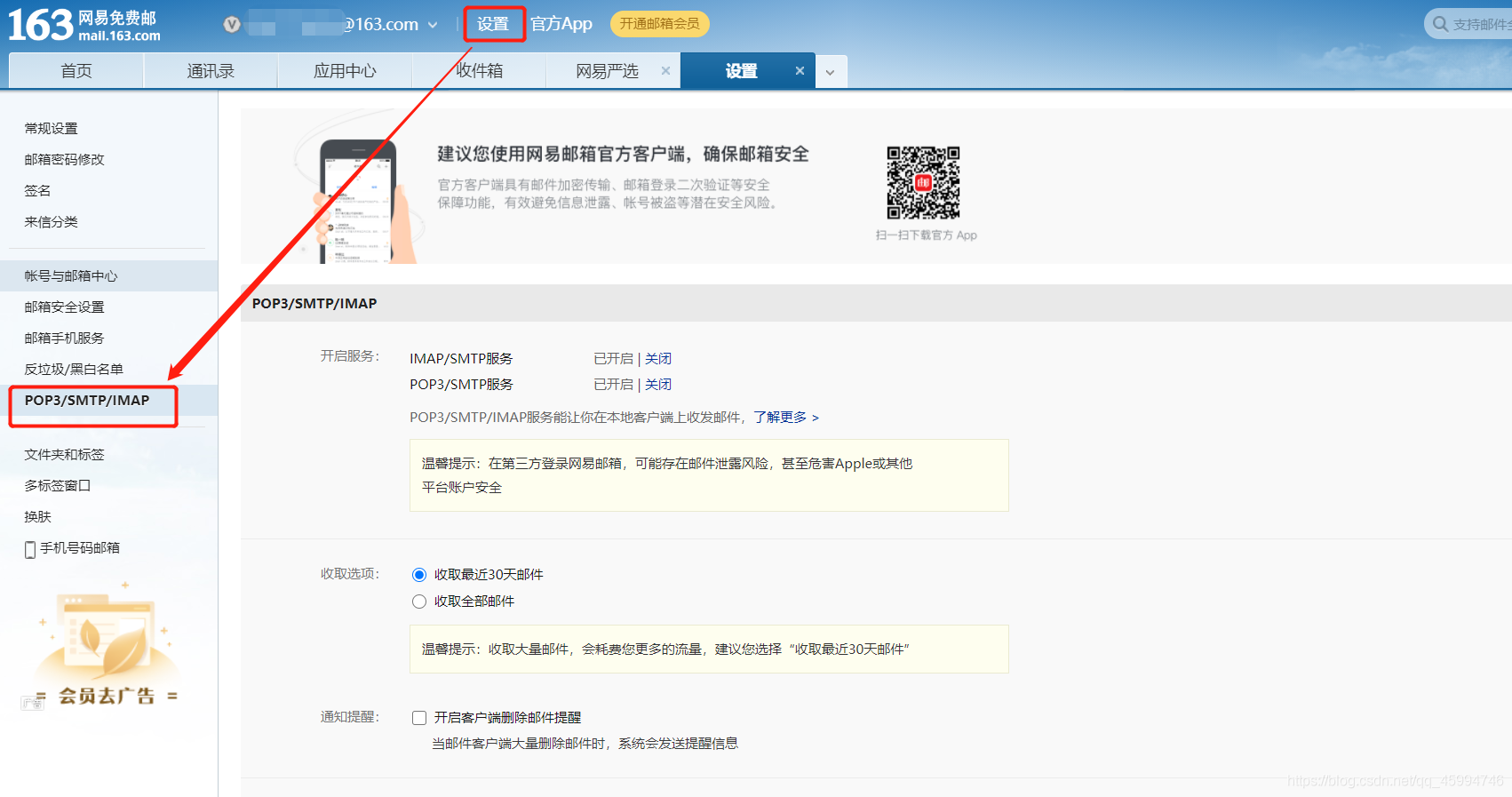
Task: Click the 会员去广告 leaf banner
Action: (107, 647)
